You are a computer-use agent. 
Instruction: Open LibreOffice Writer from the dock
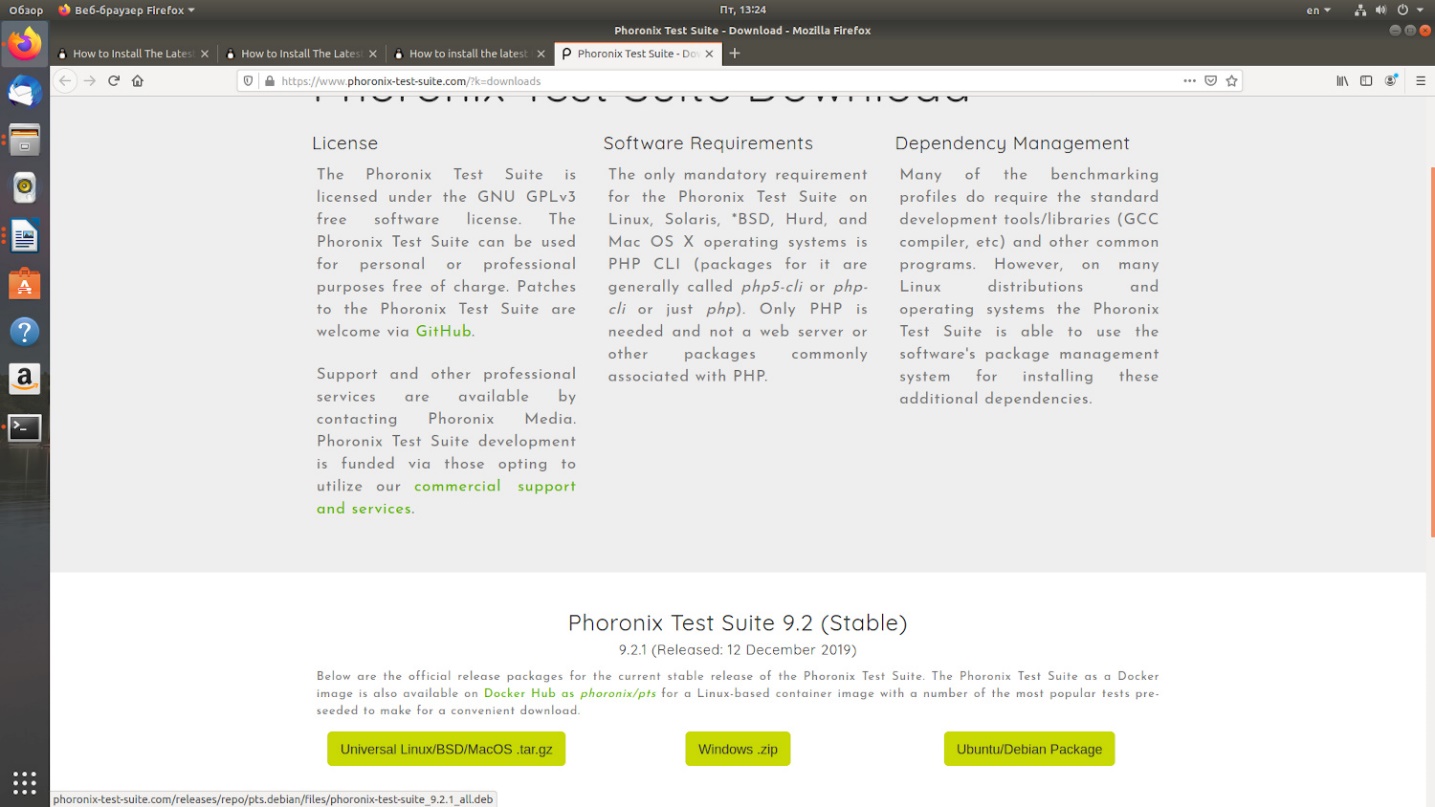tap(25, 236)
